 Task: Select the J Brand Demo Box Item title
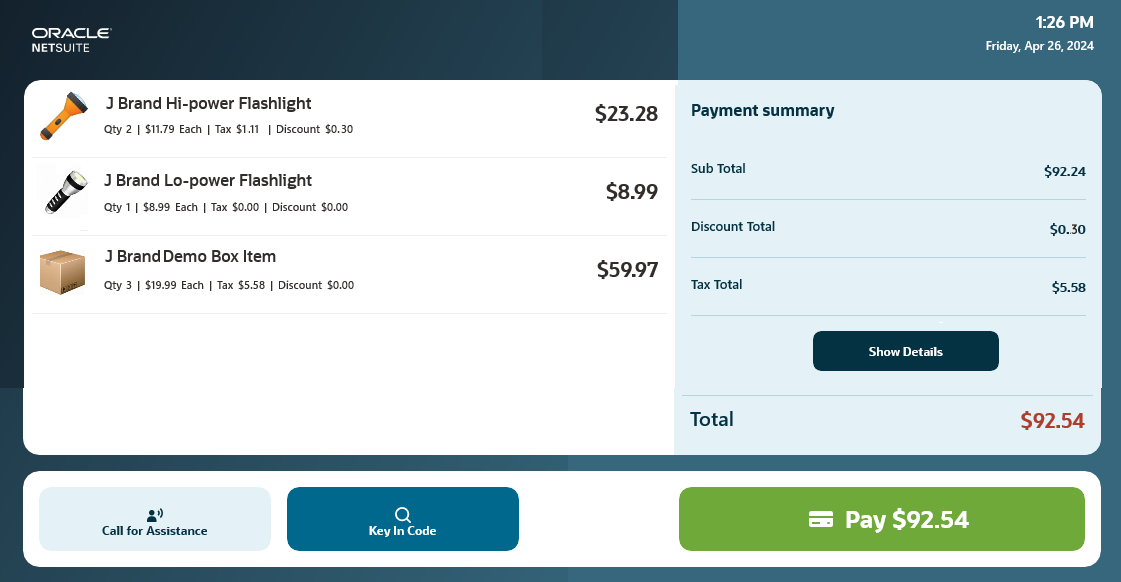click(x=190, y=256)
